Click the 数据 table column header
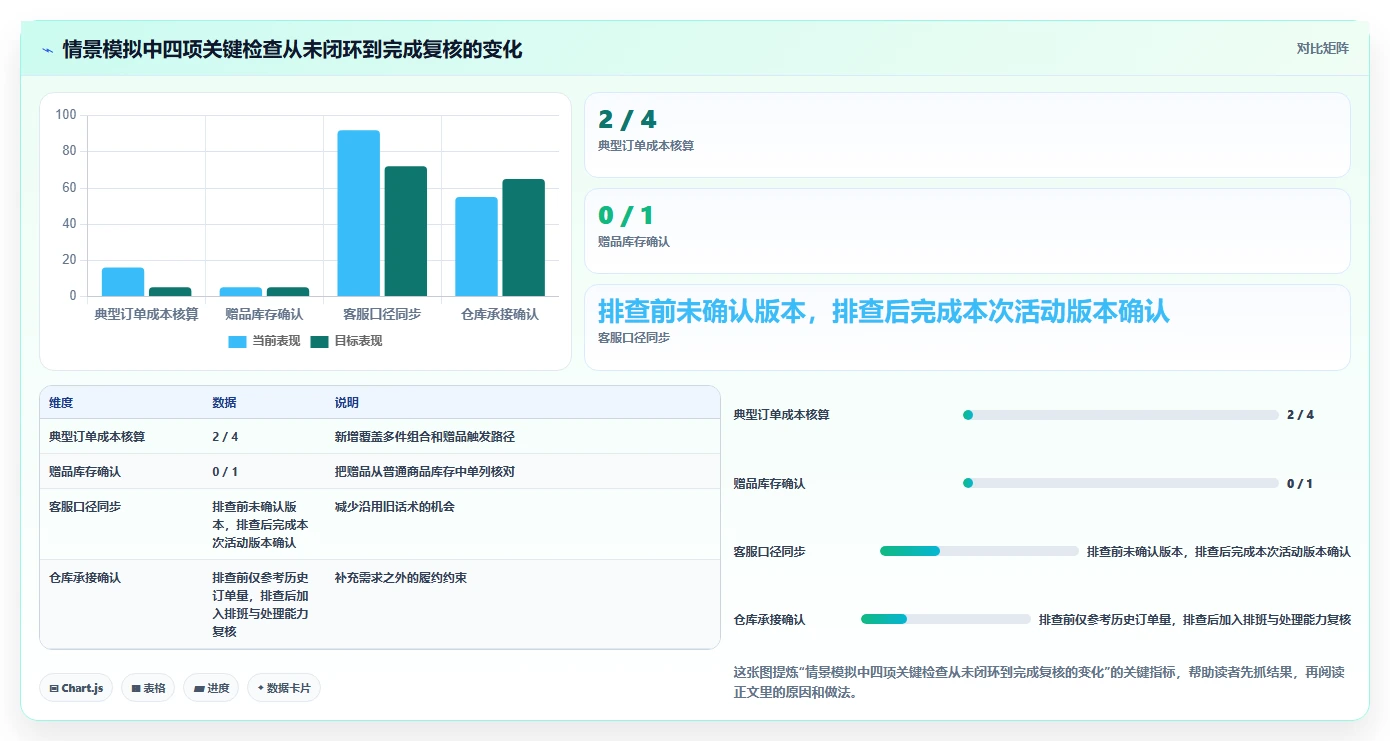The width and height of the screenshot is (1390, 741). coord(224,403)
